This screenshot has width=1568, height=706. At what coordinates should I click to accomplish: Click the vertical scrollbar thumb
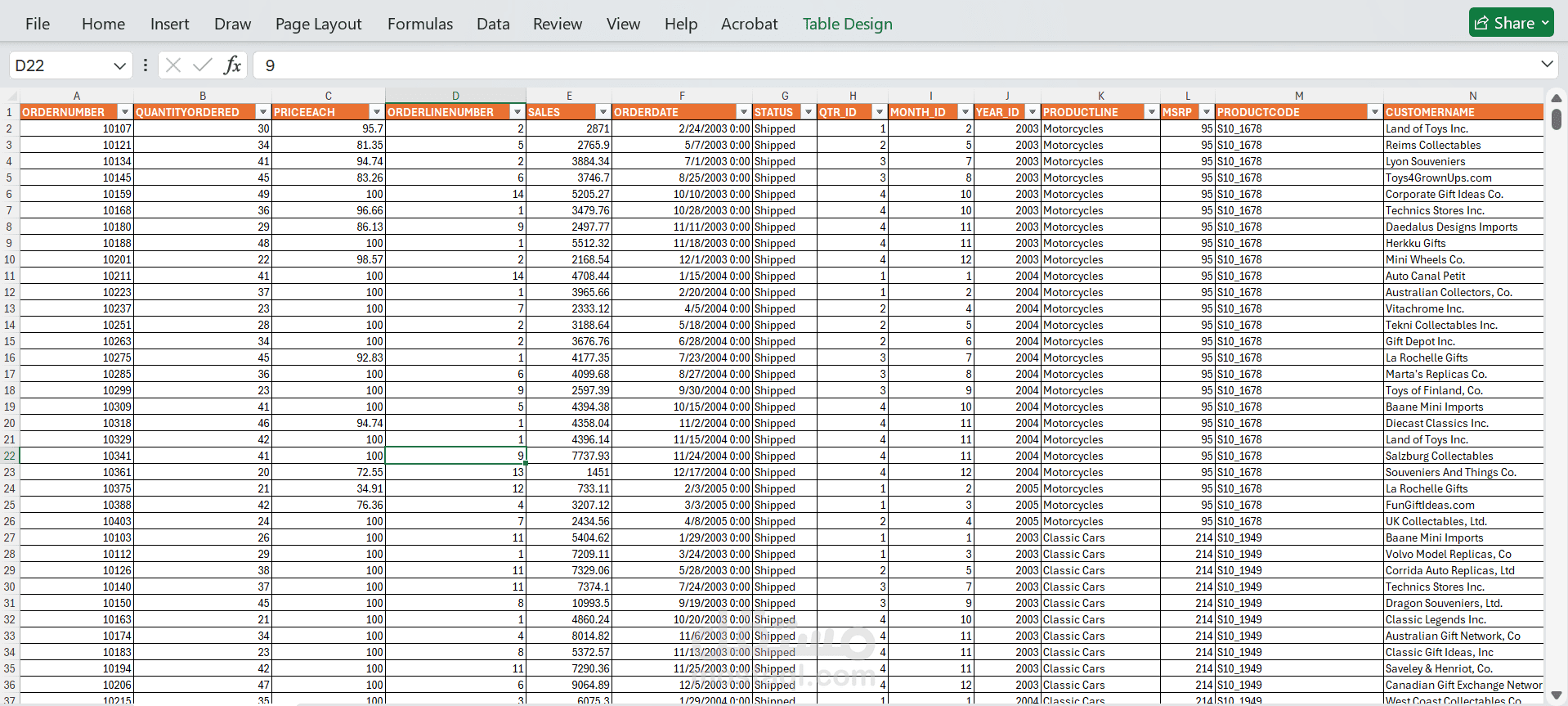[1557, 119]
